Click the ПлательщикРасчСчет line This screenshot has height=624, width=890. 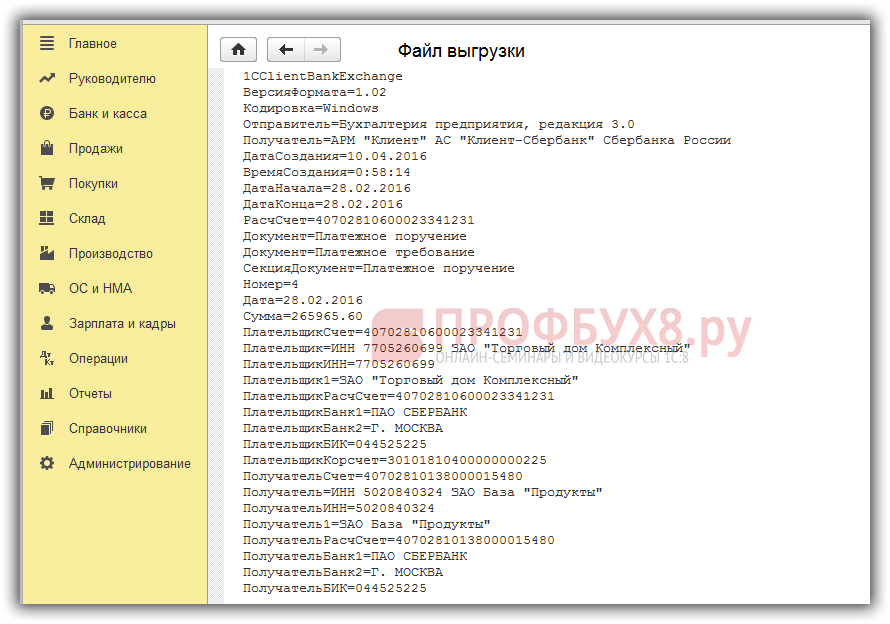(398, 396)
